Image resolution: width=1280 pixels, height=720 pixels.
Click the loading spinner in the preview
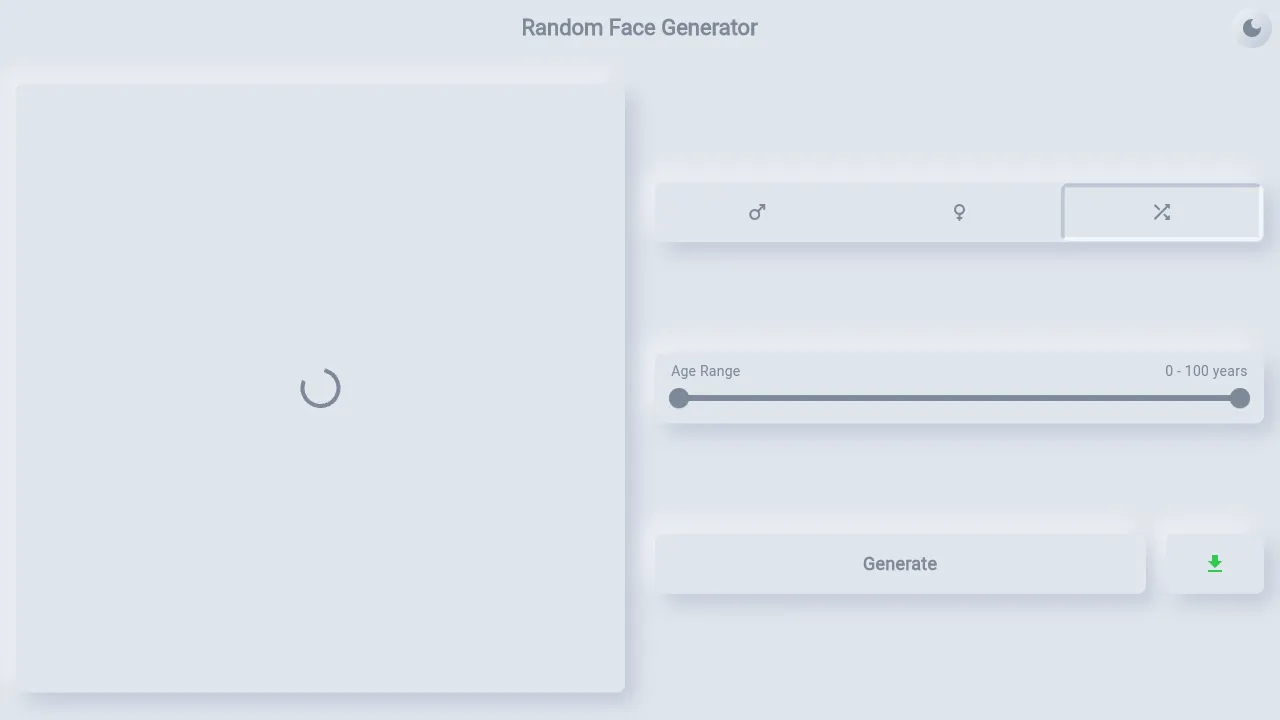[320, 388]
